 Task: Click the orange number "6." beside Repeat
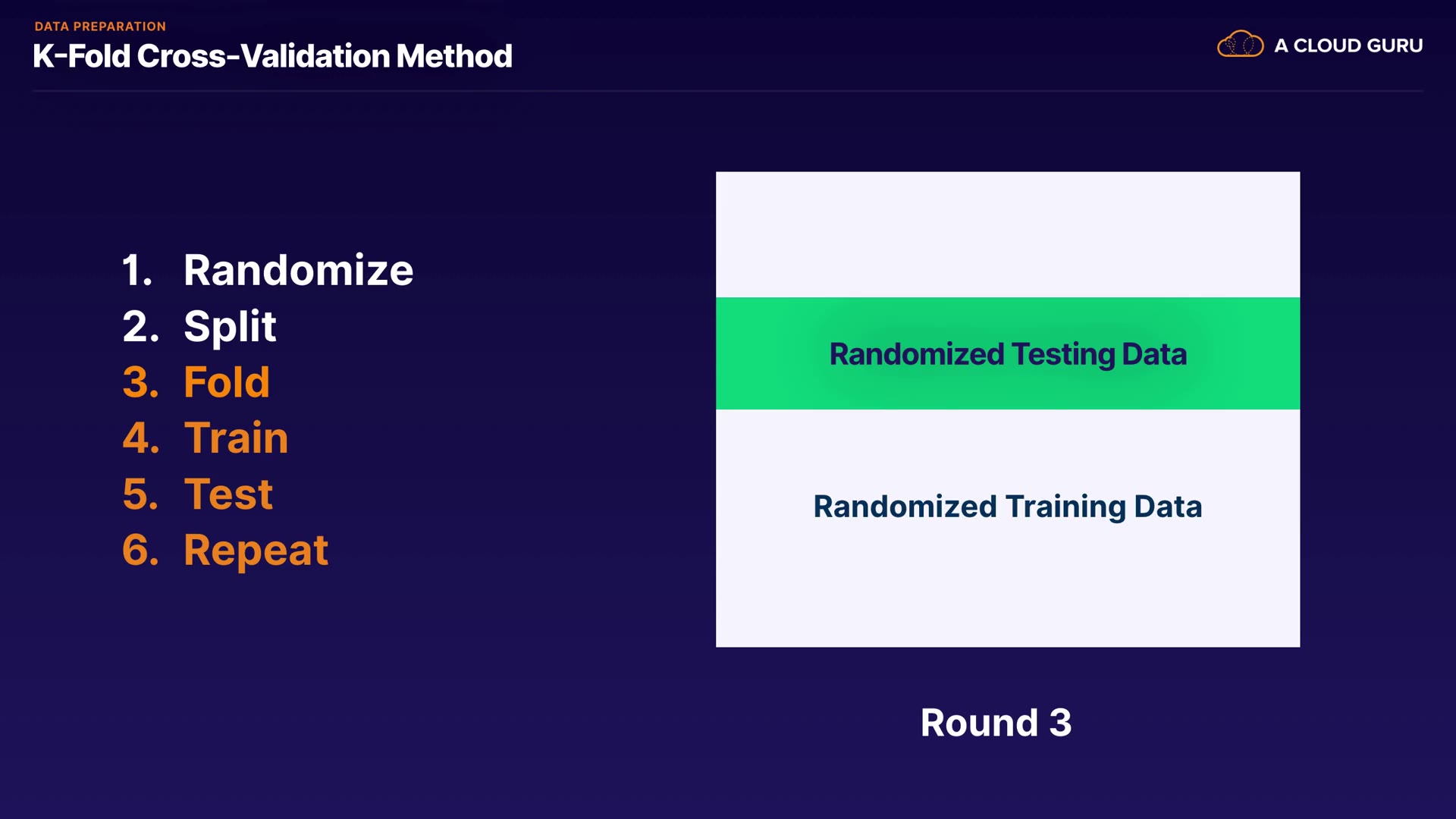pos(141,550)
